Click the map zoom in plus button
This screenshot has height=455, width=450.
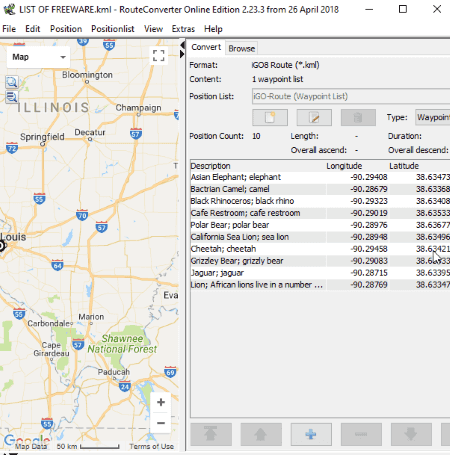(x=161, y=402)
